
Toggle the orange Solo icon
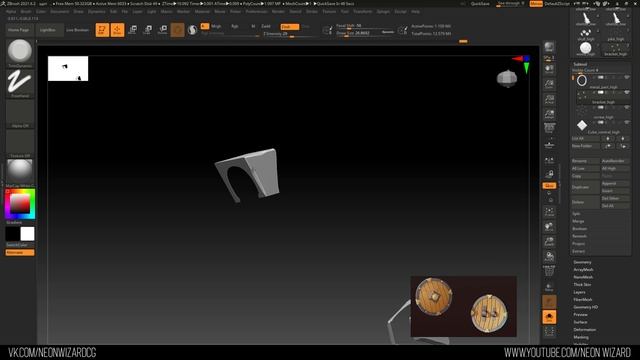point(549,317)
